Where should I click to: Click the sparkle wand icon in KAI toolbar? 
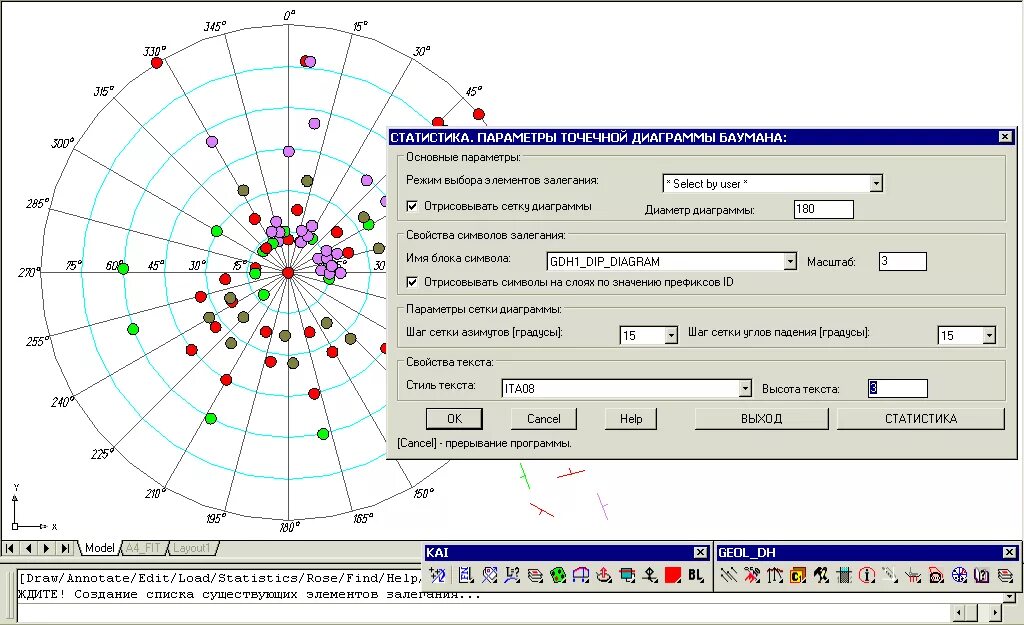pyautogui.click(x=438, y=575)
